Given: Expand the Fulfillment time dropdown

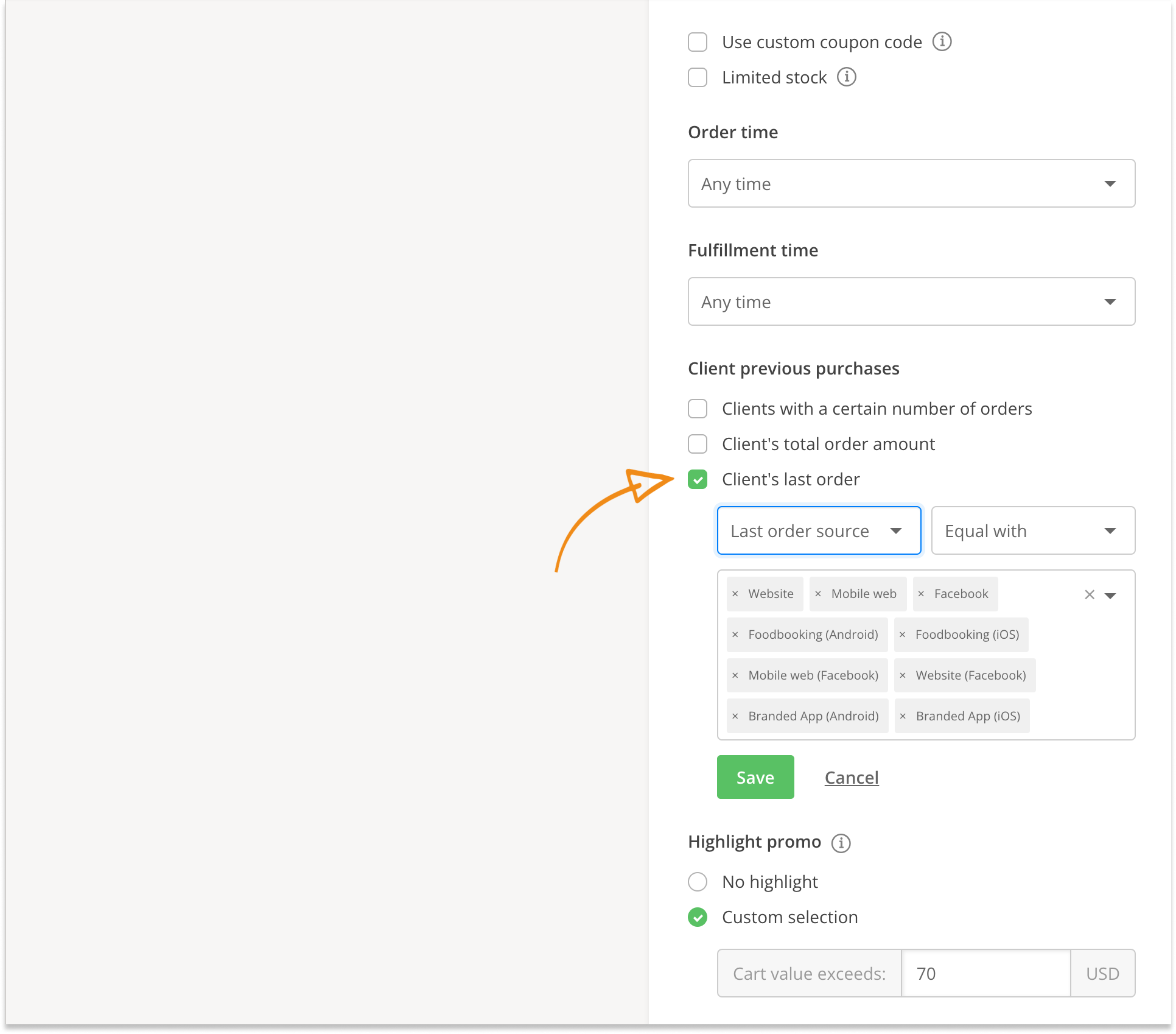Looking at the screenshot, I should [x=911, y=301].
